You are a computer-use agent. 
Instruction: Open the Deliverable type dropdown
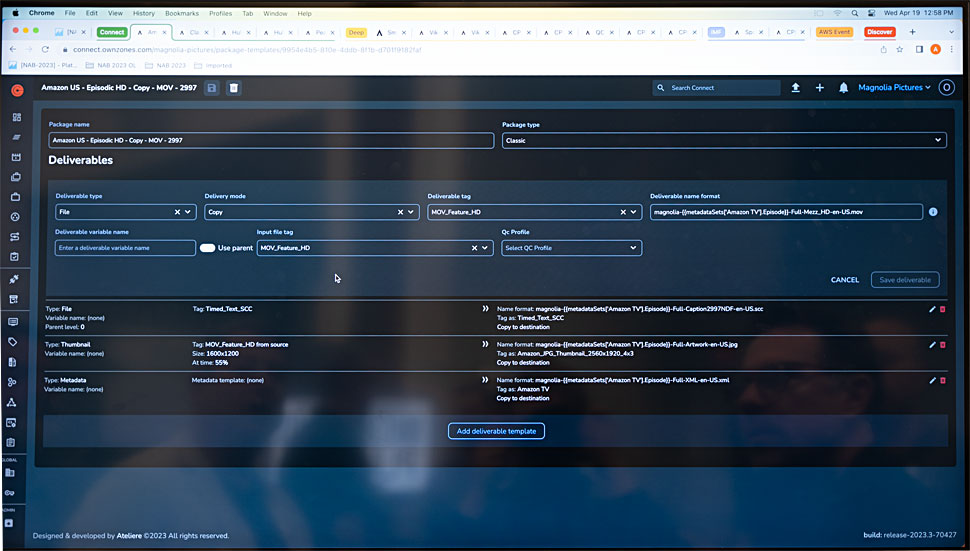(x=187, y=212)
